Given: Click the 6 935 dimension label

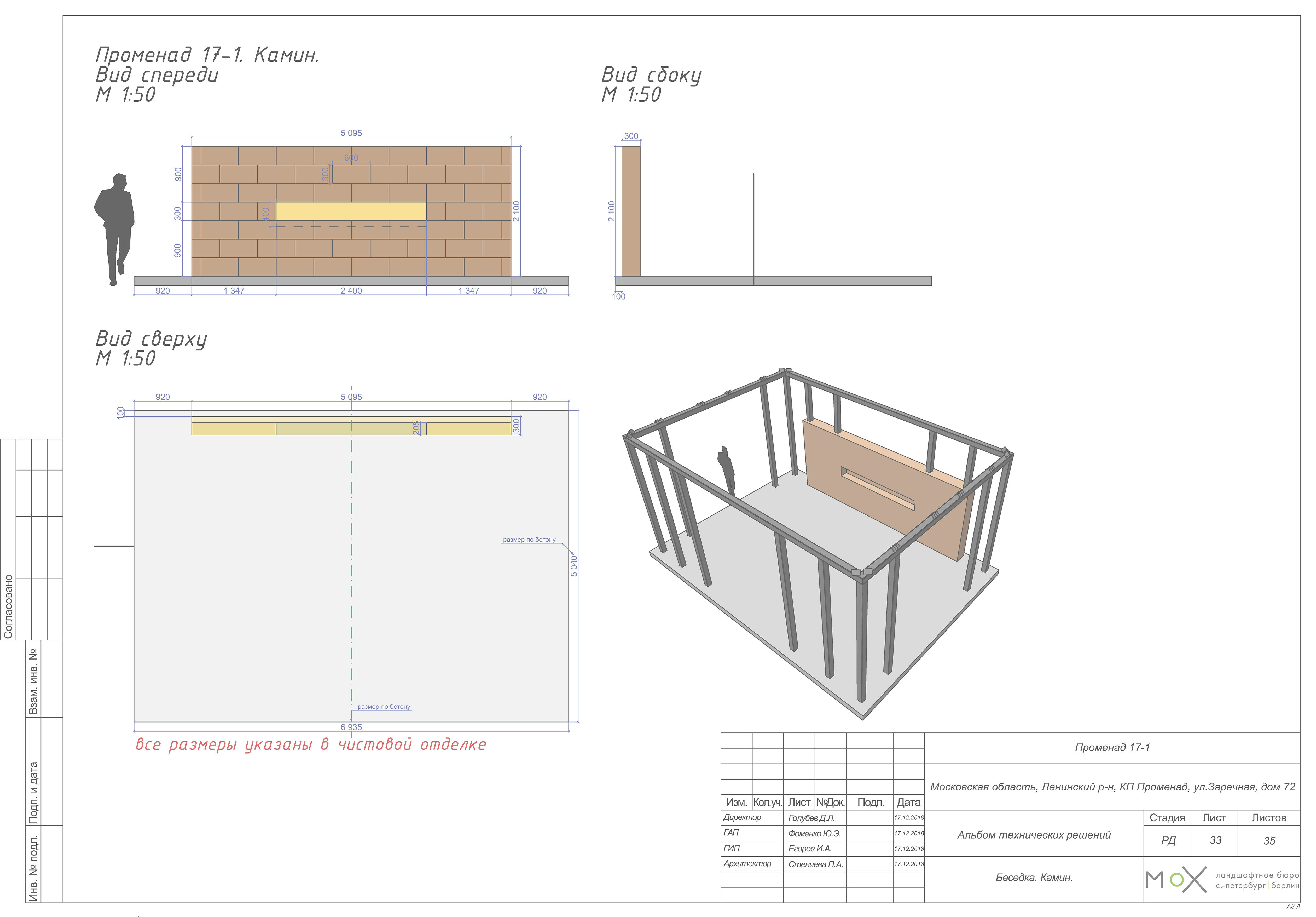Looking at the screenshot, I should pos(351,727).
